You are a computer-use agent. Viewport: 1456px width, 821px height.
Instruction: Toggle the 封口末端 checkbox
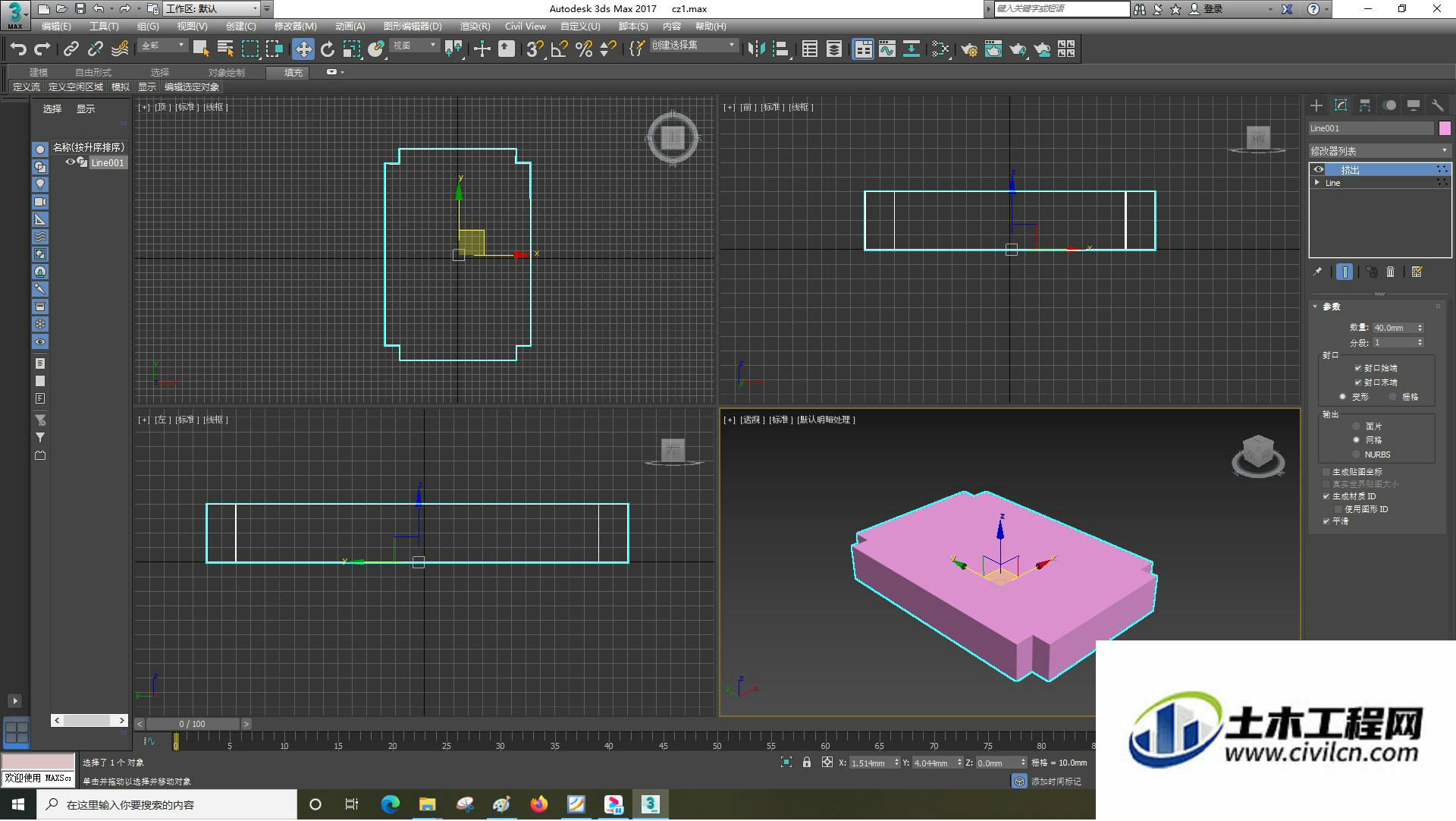[x=1357, y=382]
